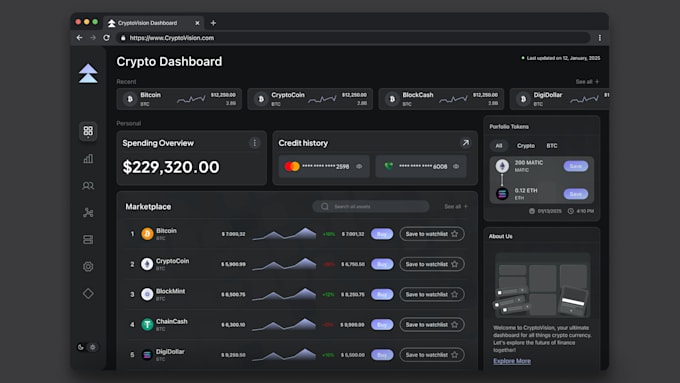Save DigiDollar to watchlist
680x383 pixels.
pos(432,355)
